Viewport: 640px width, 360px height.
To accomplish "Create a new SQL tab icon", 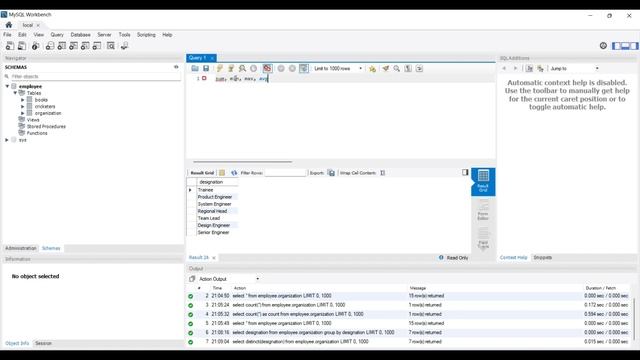I will click(10, 46).
